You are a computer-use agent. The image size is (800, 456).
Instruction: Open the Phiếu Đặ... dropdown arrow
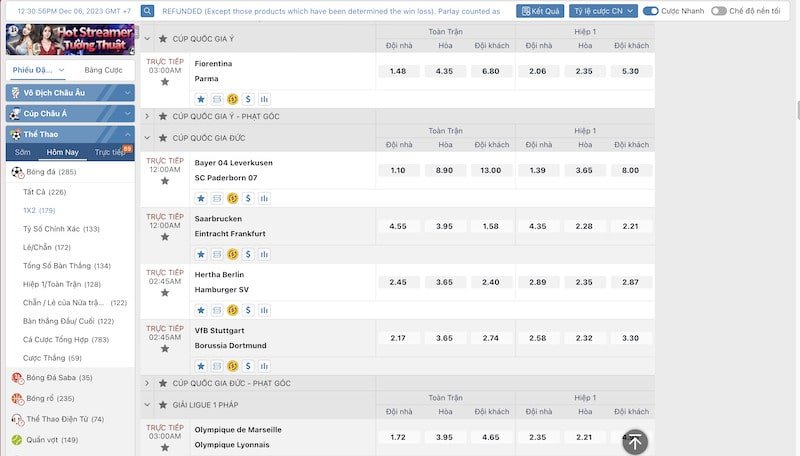pos(62,70)
